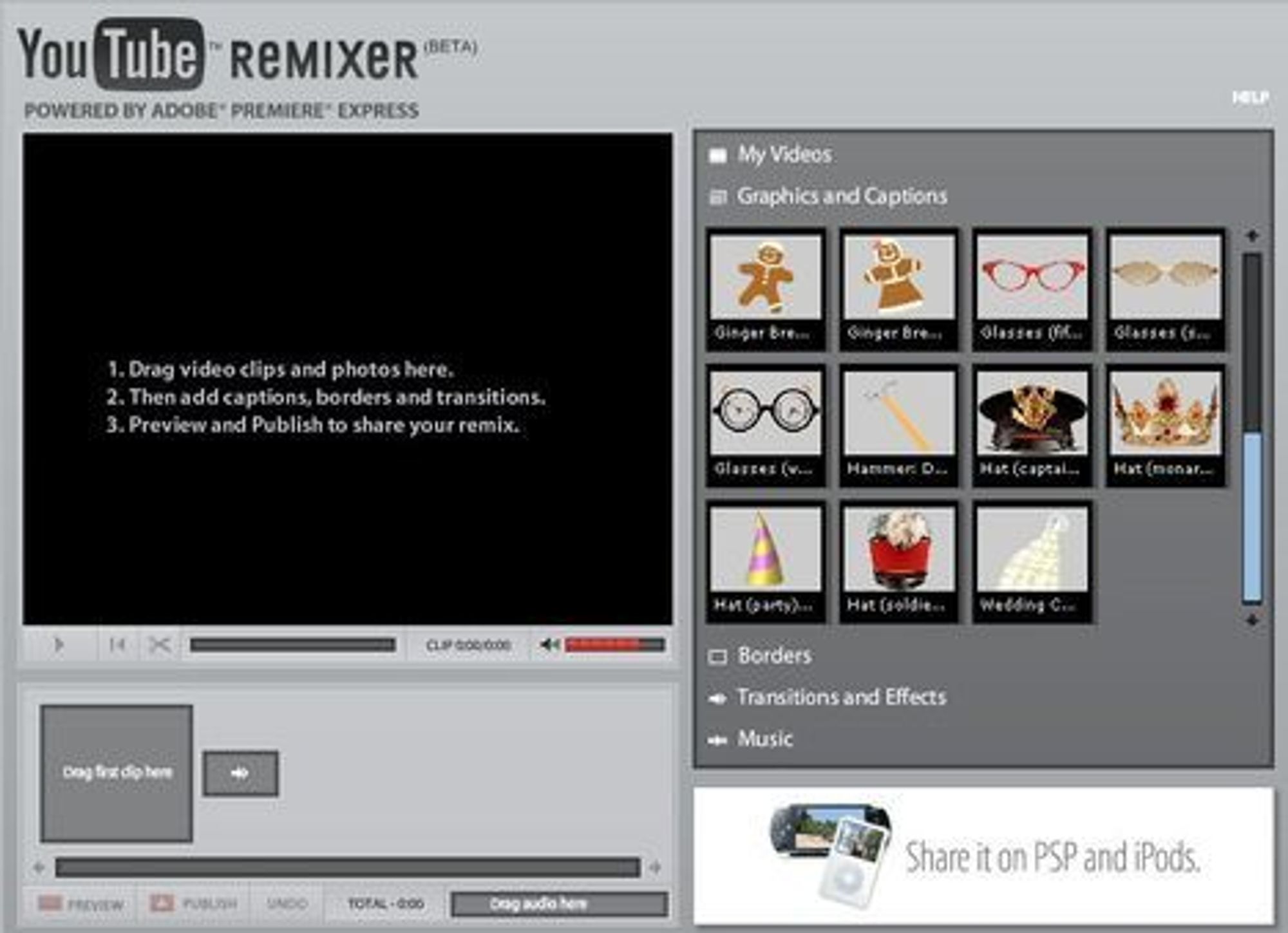This screenshot has height=933, width=1288.
Task: Select the captain hat graphic
Action: pos(1032,425)
